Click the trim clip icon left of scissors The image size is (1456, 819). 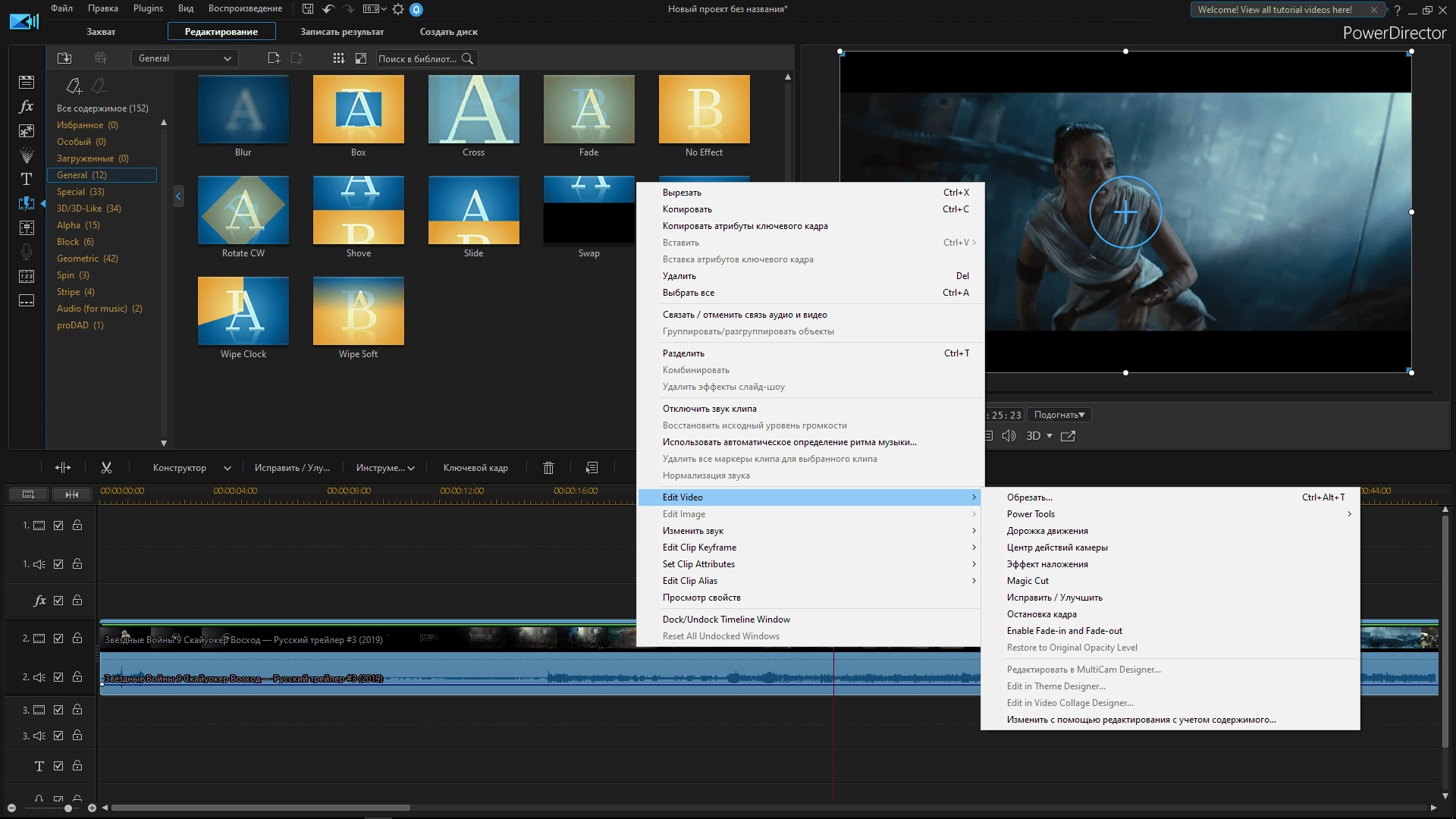[63, 468]
